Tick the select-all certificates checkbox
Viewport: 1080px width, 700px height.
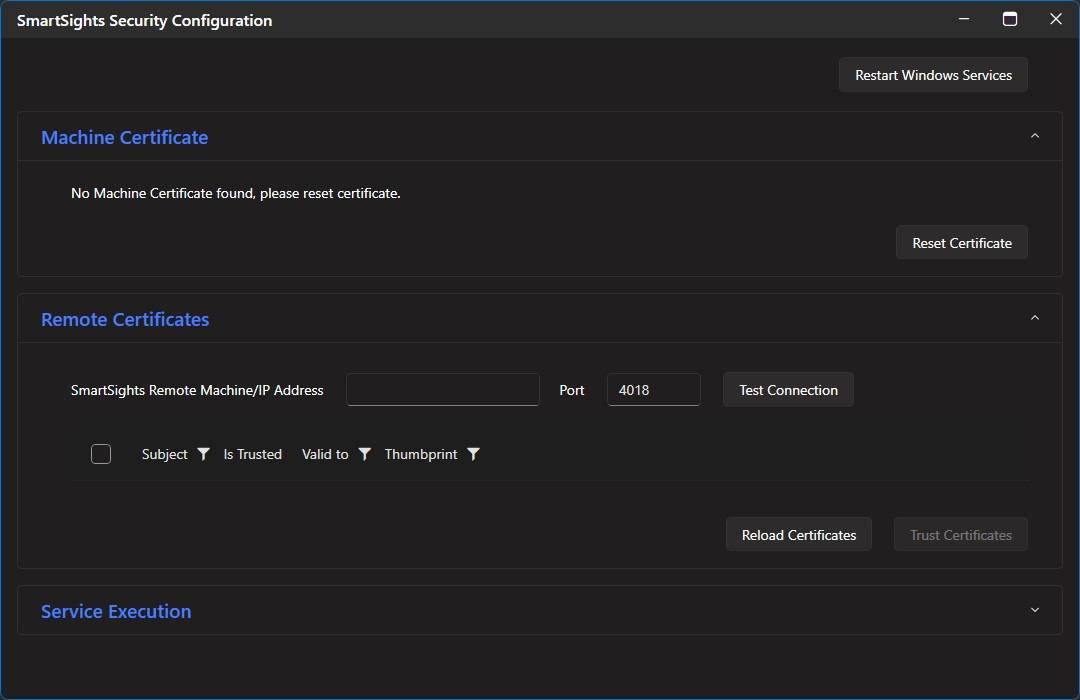pyautogui.click(x=101, y=454)
